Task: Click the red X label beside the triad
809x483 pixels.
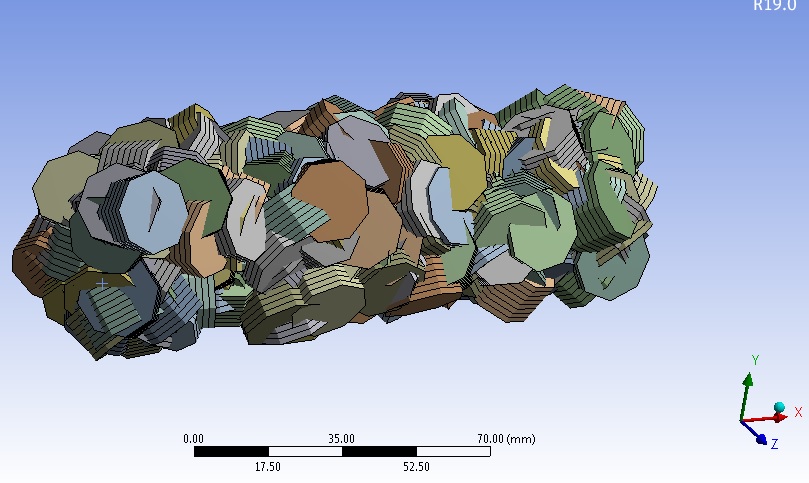Action: pos(798,412)
